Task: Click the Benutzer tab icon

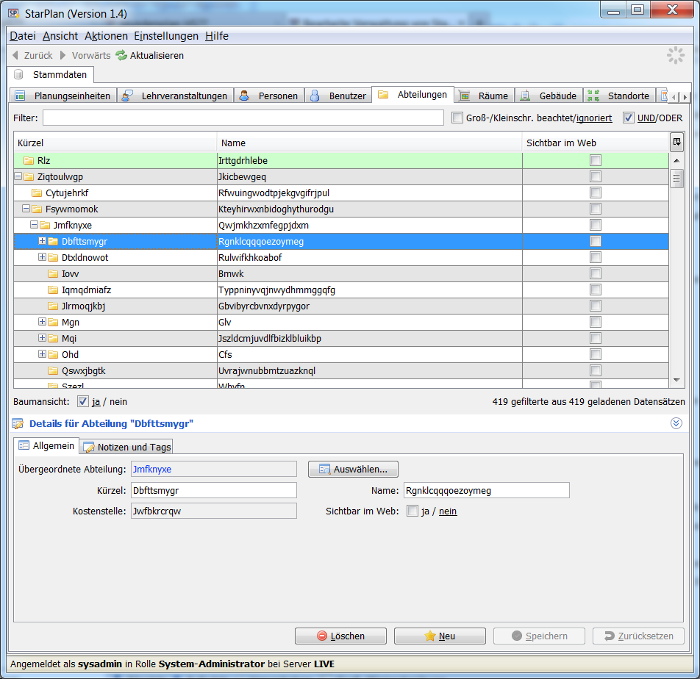Action: 315,96
